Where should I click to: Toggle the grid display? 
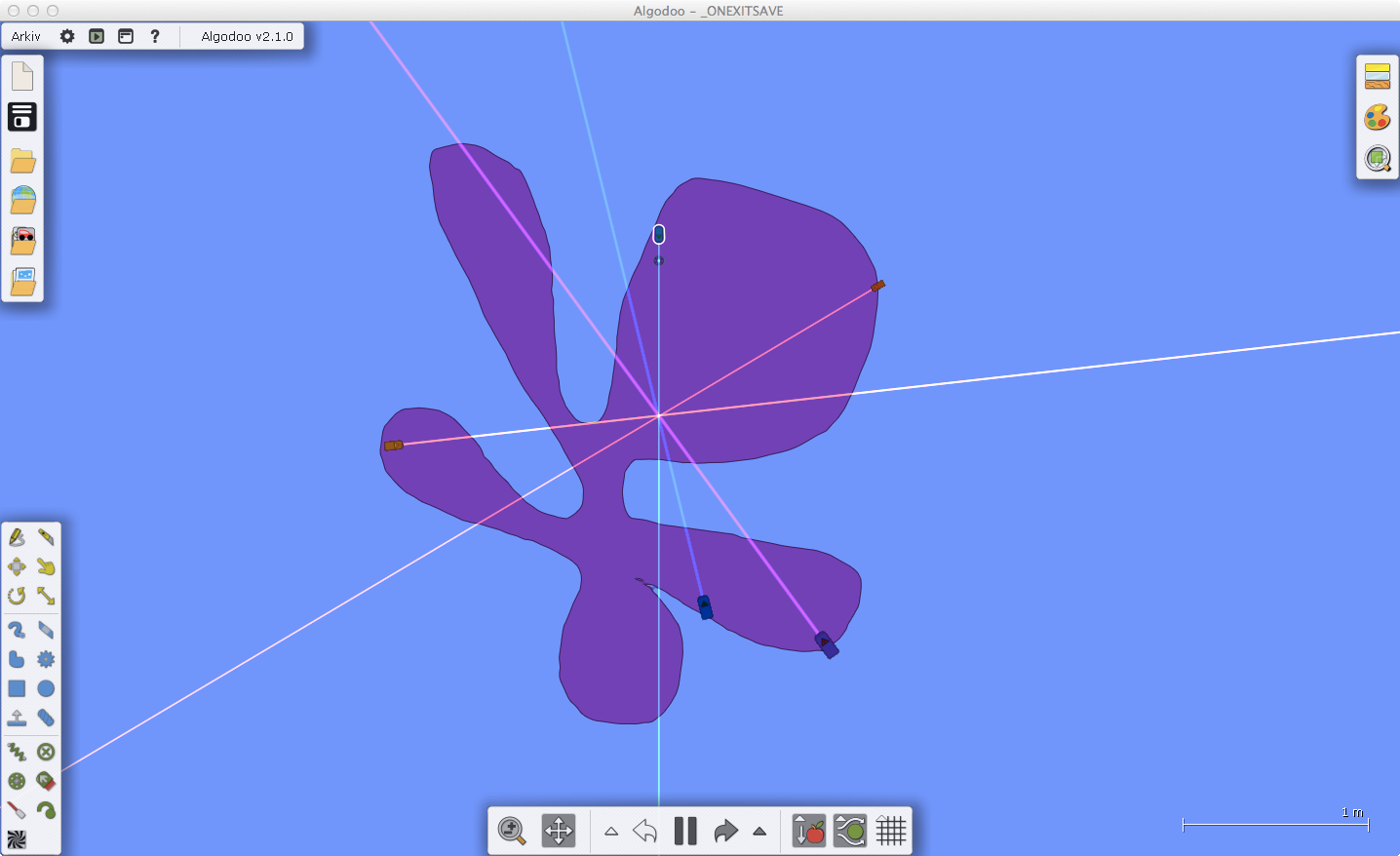(891, 831)
